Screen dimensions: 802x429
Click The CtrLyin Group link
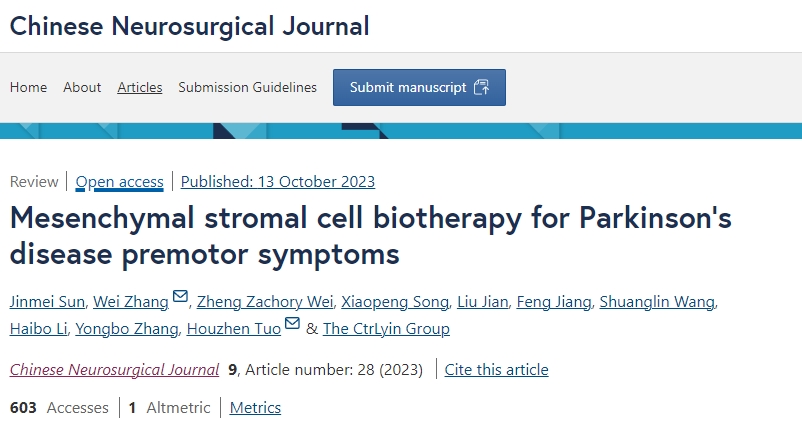click(x=387, y=328)
